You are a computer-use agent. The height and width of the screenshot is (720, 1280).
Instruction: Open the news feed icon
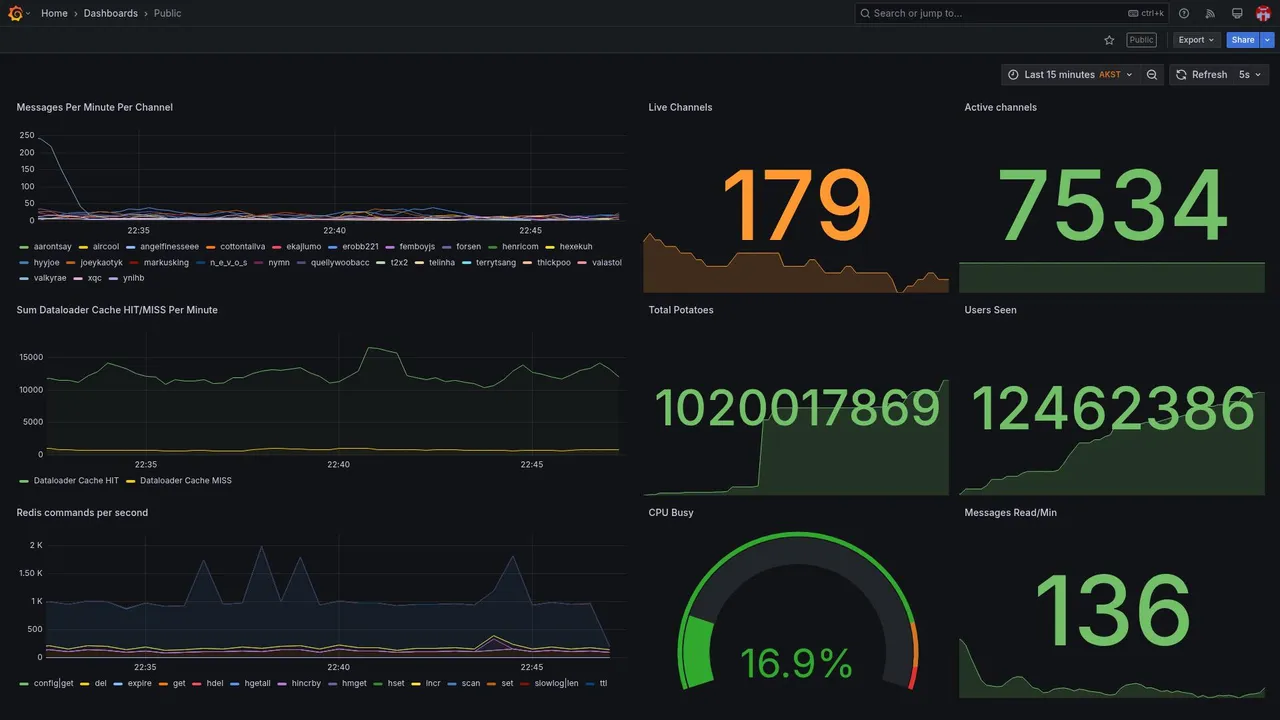(1210, 13)
